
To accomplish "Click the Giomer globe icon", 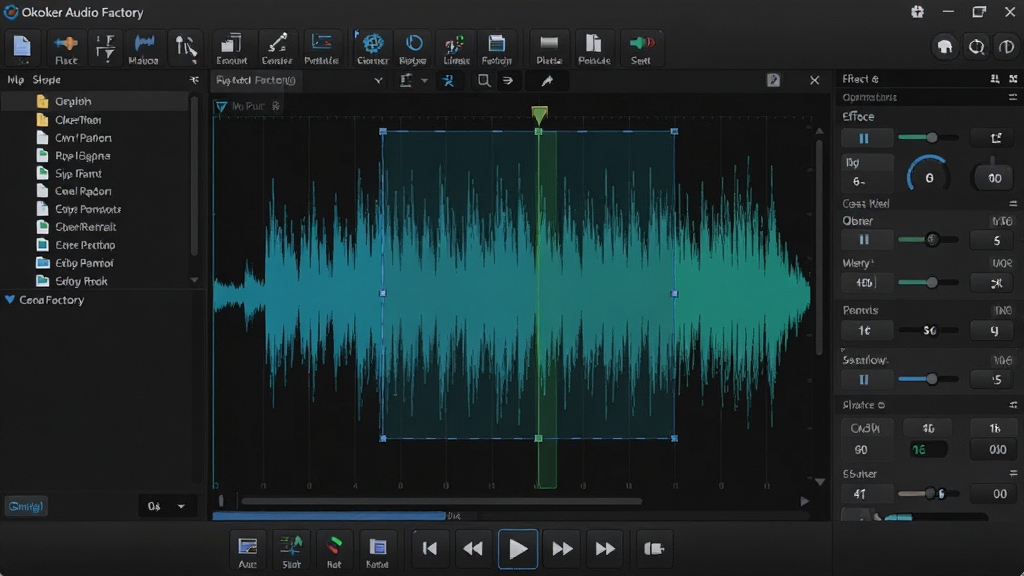I will [372, 49].
